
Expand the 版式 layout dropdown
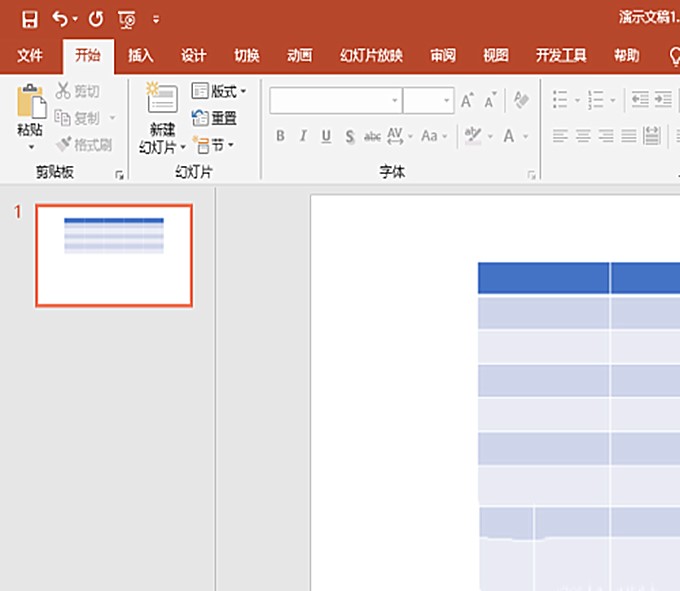tap(243, 91)
